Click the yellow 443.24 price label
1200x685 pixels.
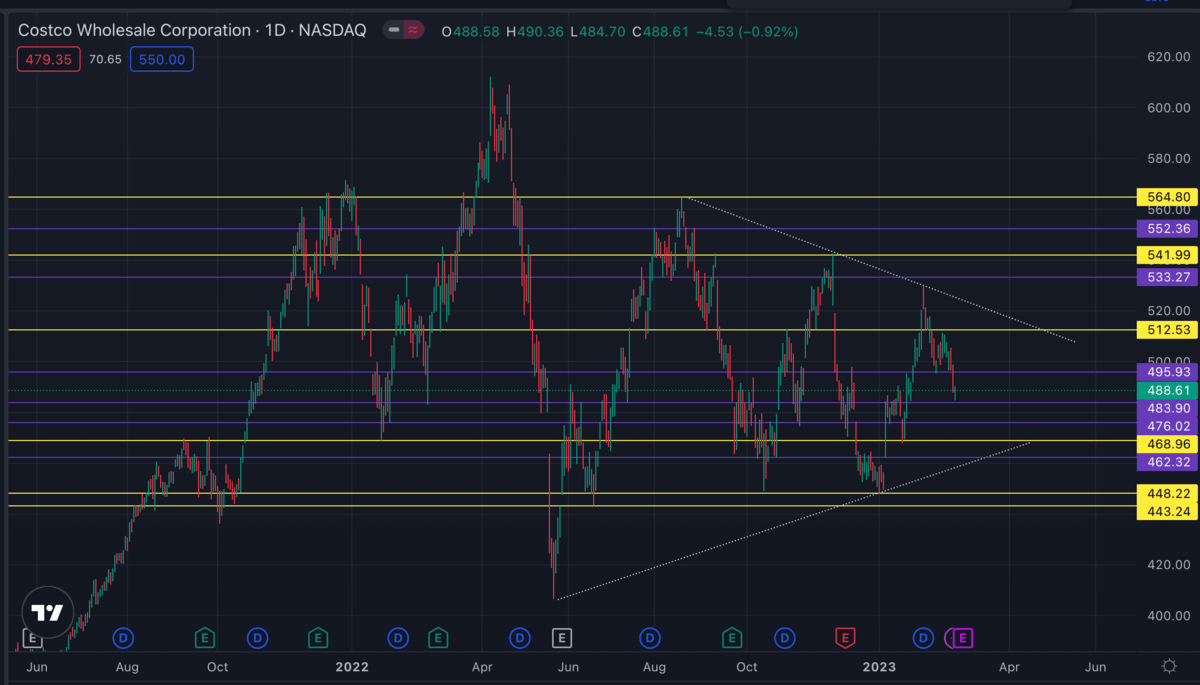point(1167,511)
